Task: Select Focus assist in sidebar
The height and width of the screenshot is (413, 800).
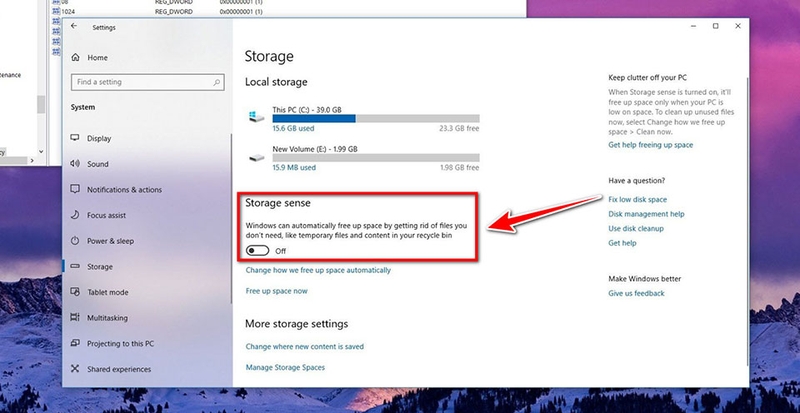Action: pyautogui.click(x=106, y=215)
